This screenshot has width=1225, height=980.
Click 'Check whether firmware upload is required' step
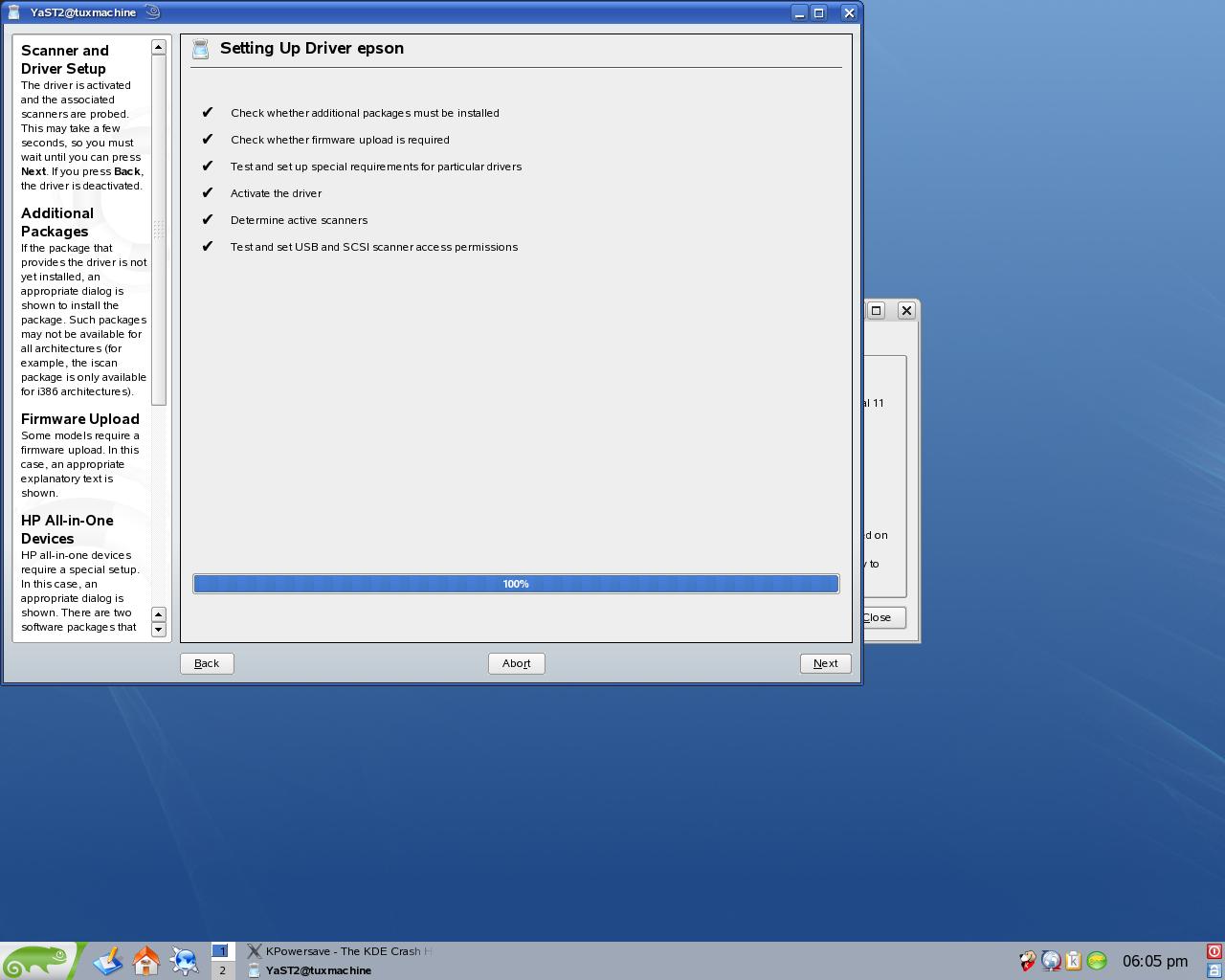340,140
